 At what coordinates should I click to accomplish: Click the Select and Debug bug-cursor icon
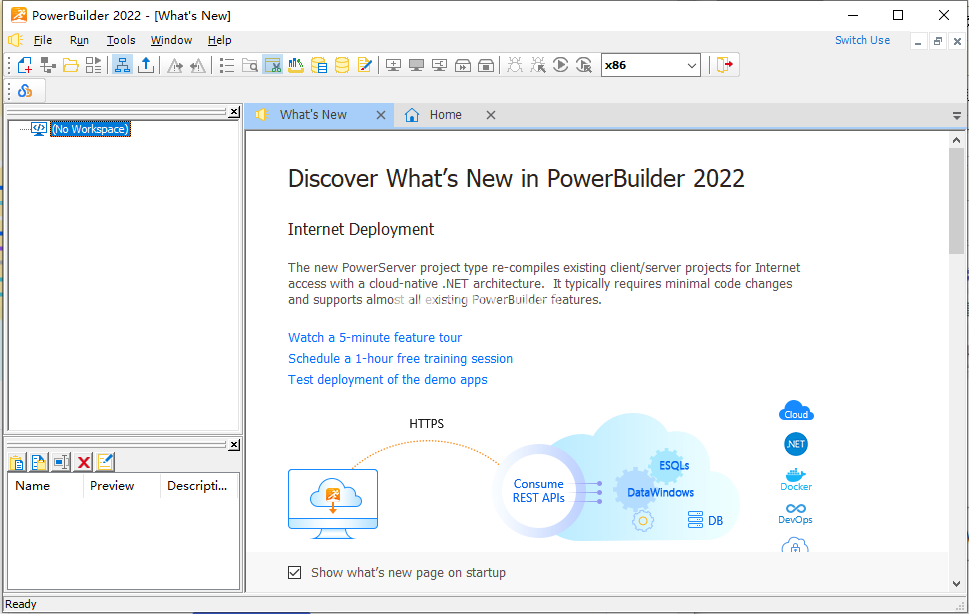pos(538,65)
